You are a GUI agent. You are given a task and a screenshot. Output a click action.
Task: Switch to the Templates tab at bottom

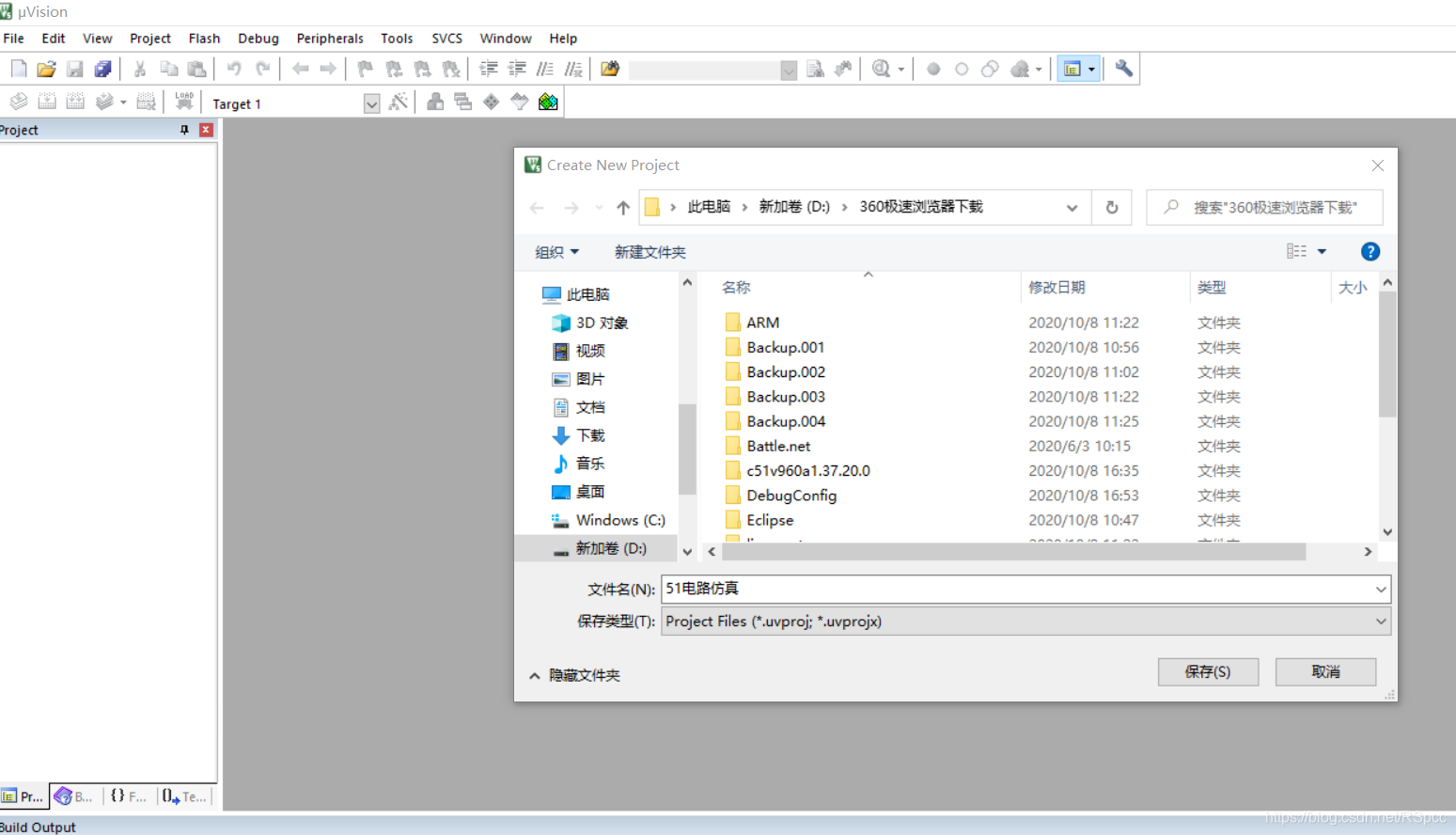[184, 796]
